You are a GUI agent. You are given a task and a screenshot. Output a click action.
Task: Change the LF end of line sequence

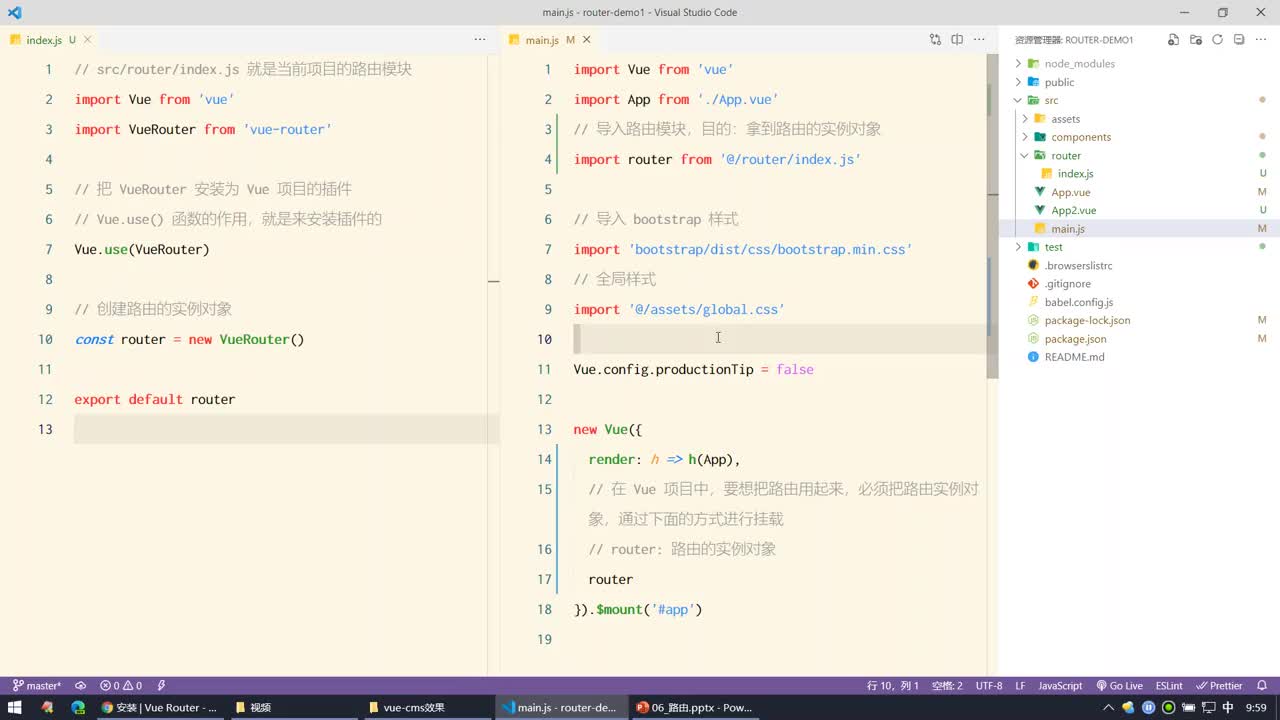click(1021, 686)
